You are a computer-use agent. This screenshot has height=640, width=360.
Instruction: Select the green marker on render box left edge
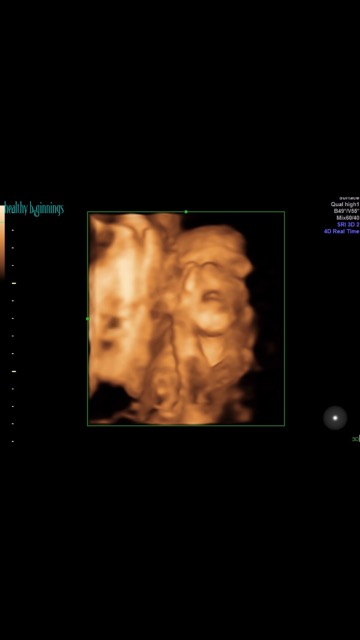tap(87, 319)
